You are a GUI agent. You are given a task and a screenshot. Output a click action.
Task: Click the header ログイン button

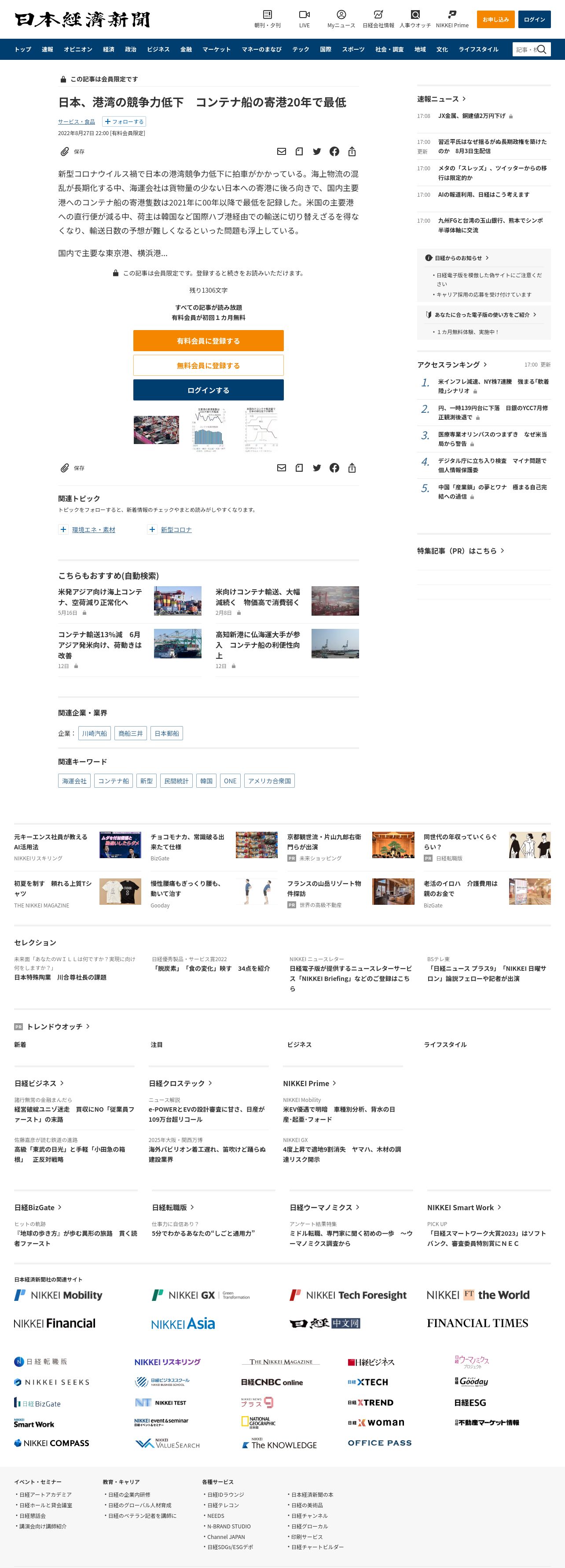click(x=535, y=19)
